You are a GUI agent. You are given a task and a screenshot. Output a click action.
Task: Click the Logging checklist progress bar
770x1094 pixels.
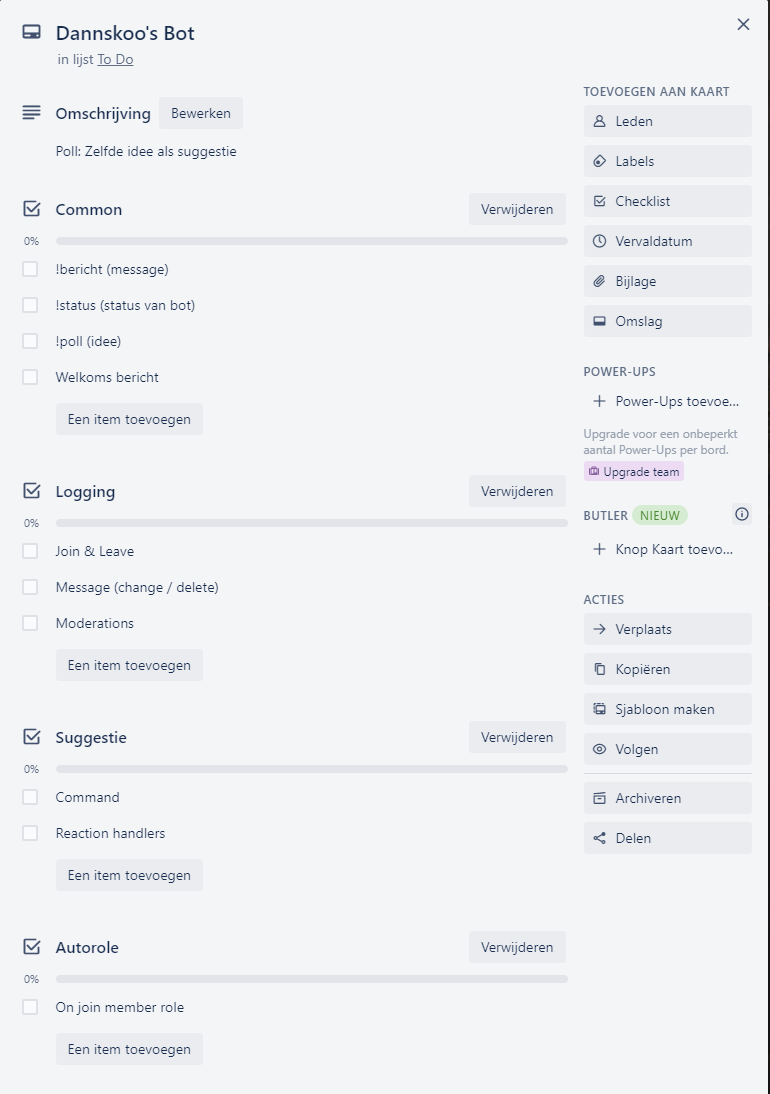(x=311, y=523)
